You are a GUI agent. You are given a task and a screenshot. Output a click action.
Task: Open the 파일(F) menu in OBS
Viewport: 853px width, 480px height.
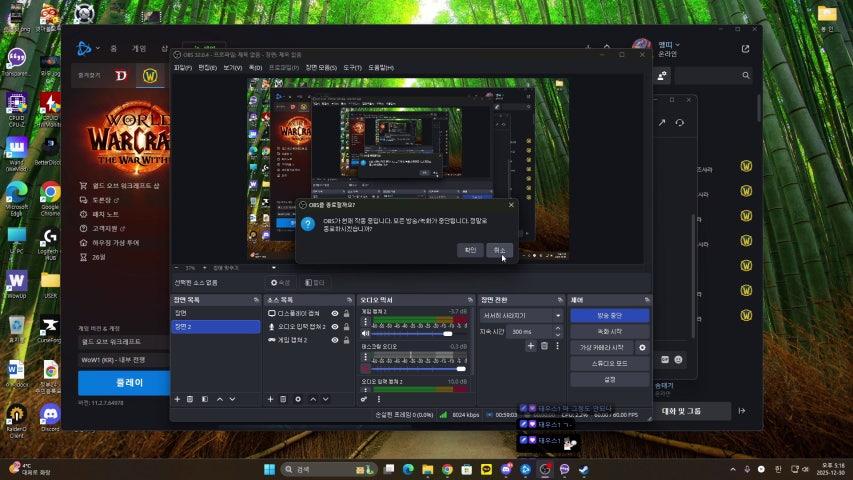point(182,67)
